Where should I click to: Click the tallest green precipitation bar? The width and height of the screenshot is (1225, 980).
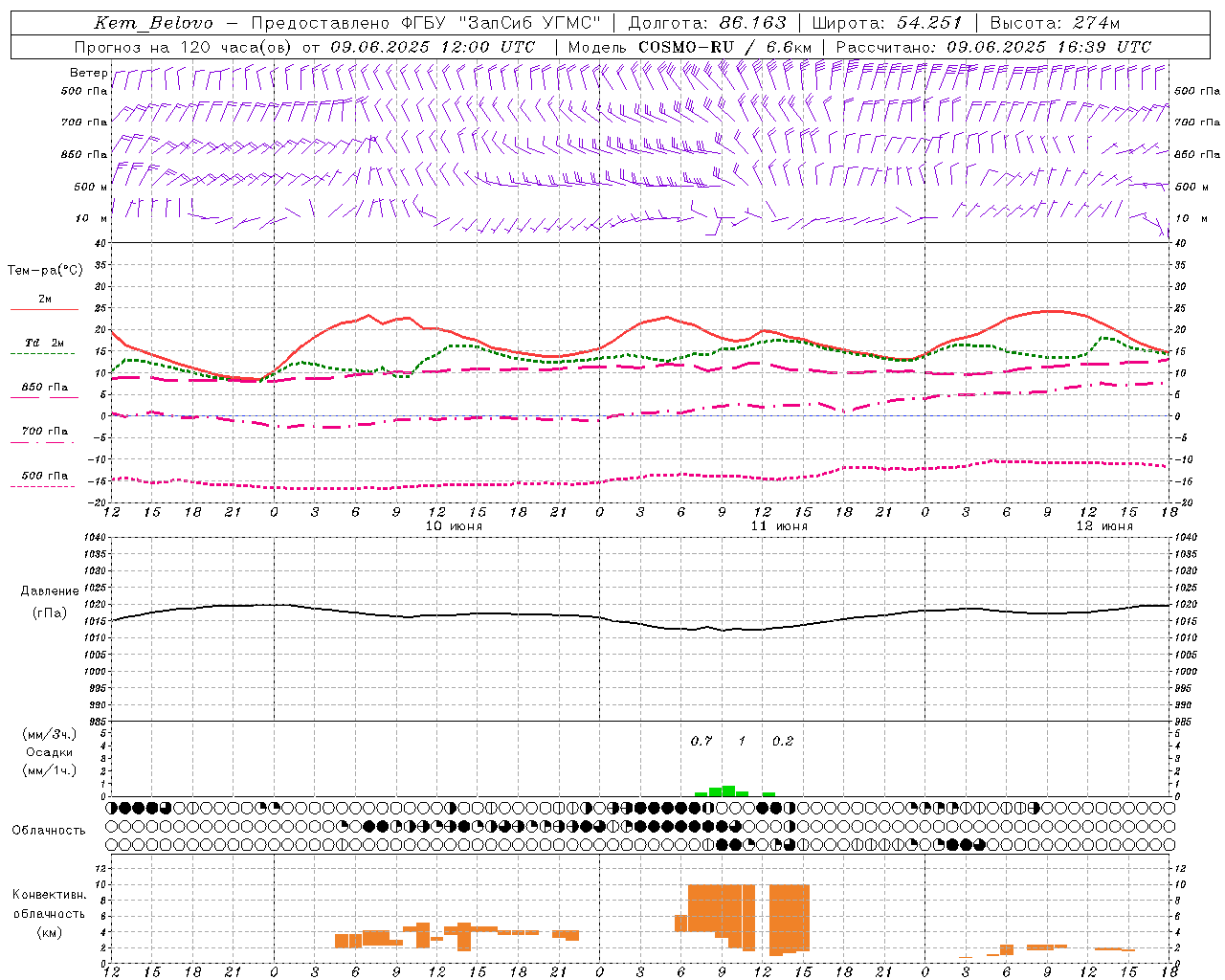(728, 791)
